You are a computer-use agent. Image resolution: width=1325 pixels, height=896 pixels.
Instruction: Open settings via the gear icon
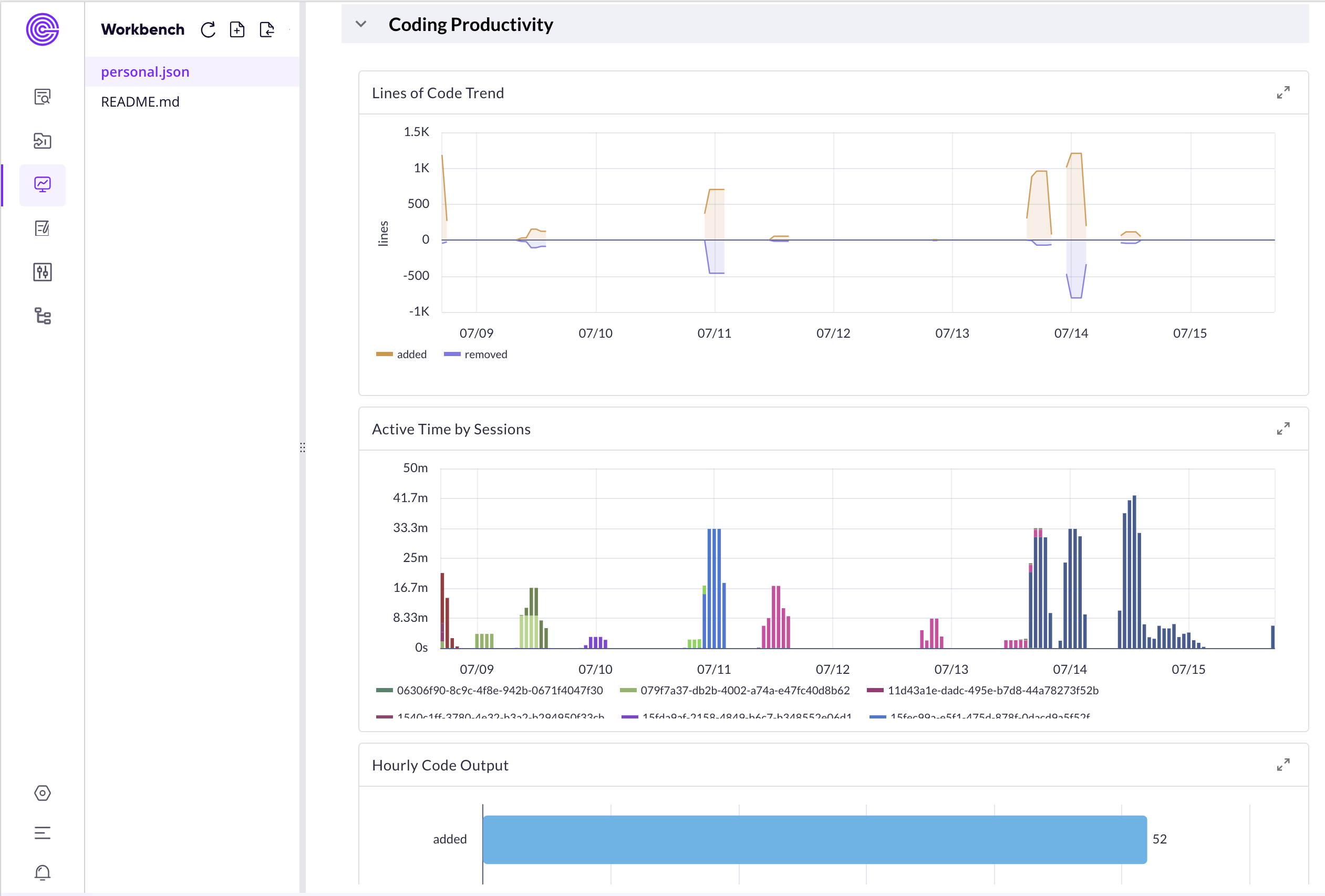click(x=43, y=793)
